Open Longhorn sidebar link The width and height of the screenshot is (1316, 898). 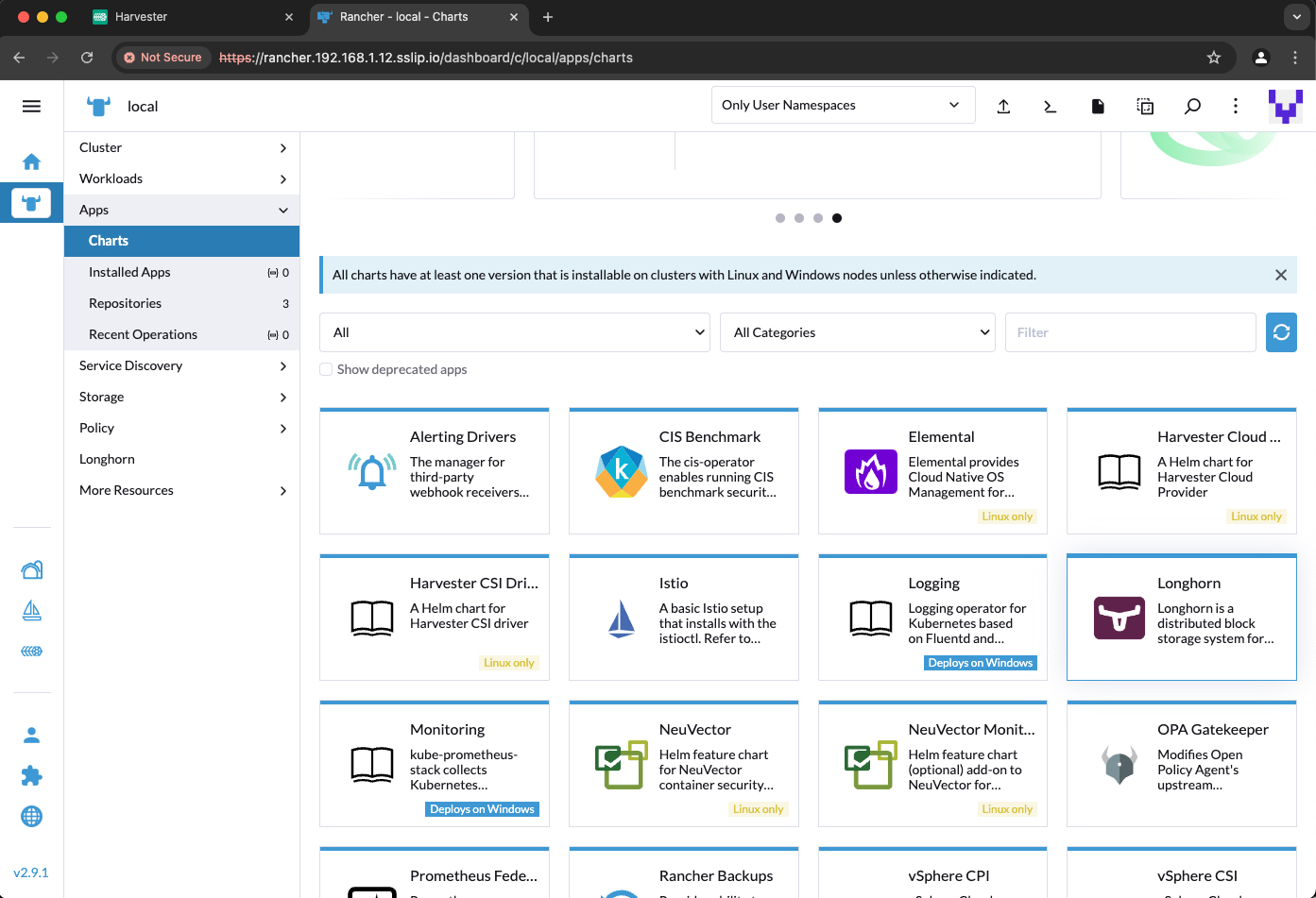(182, 459)
